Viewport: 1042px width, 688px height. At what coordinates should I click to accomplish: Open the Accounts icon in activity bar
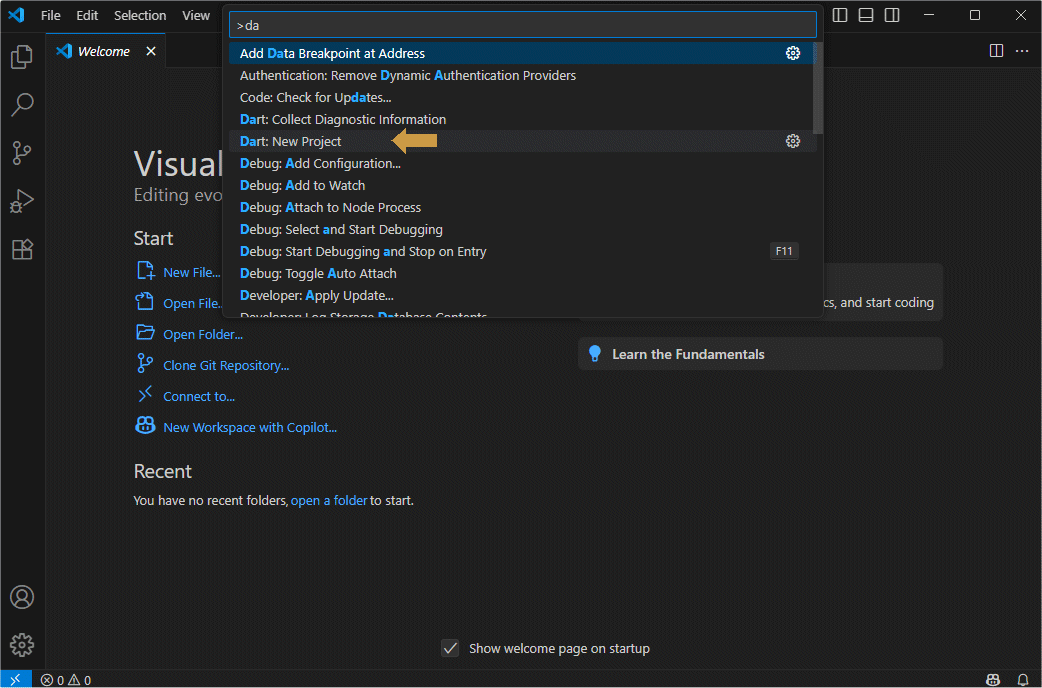click(x=22, y=597)
